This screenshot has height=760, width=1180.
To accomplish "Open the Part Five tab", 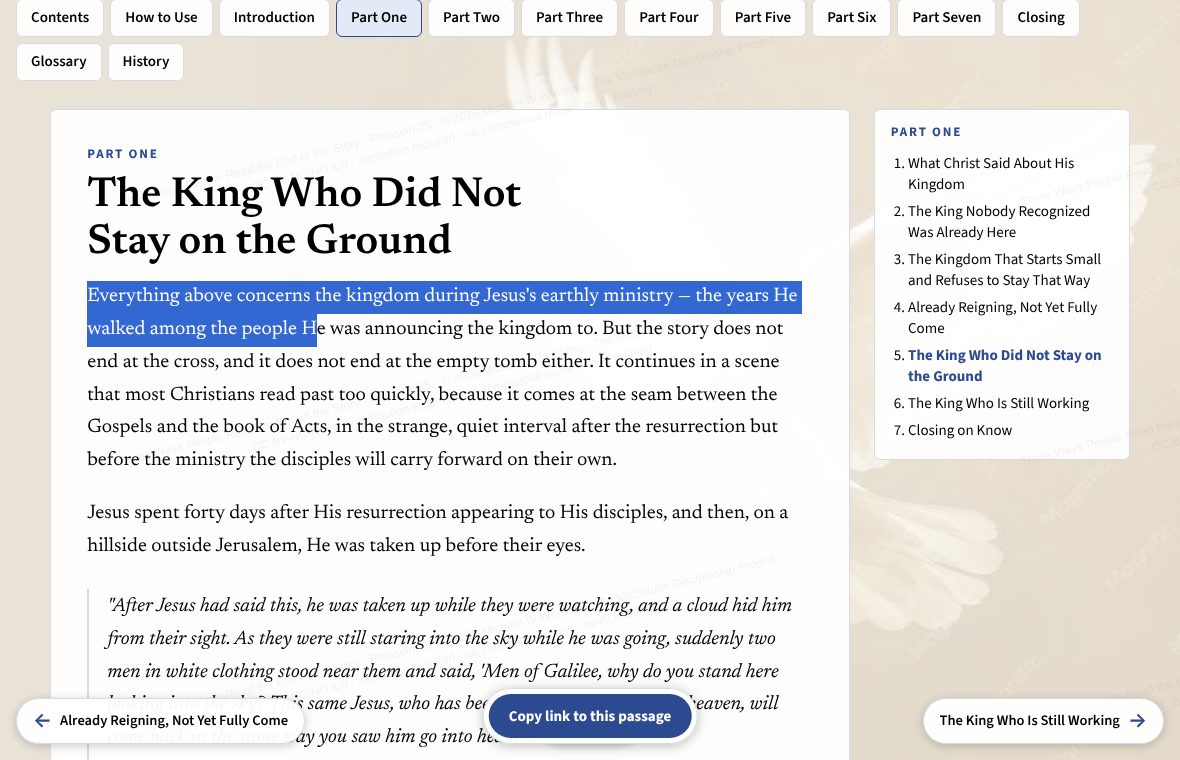I will 762,17.
